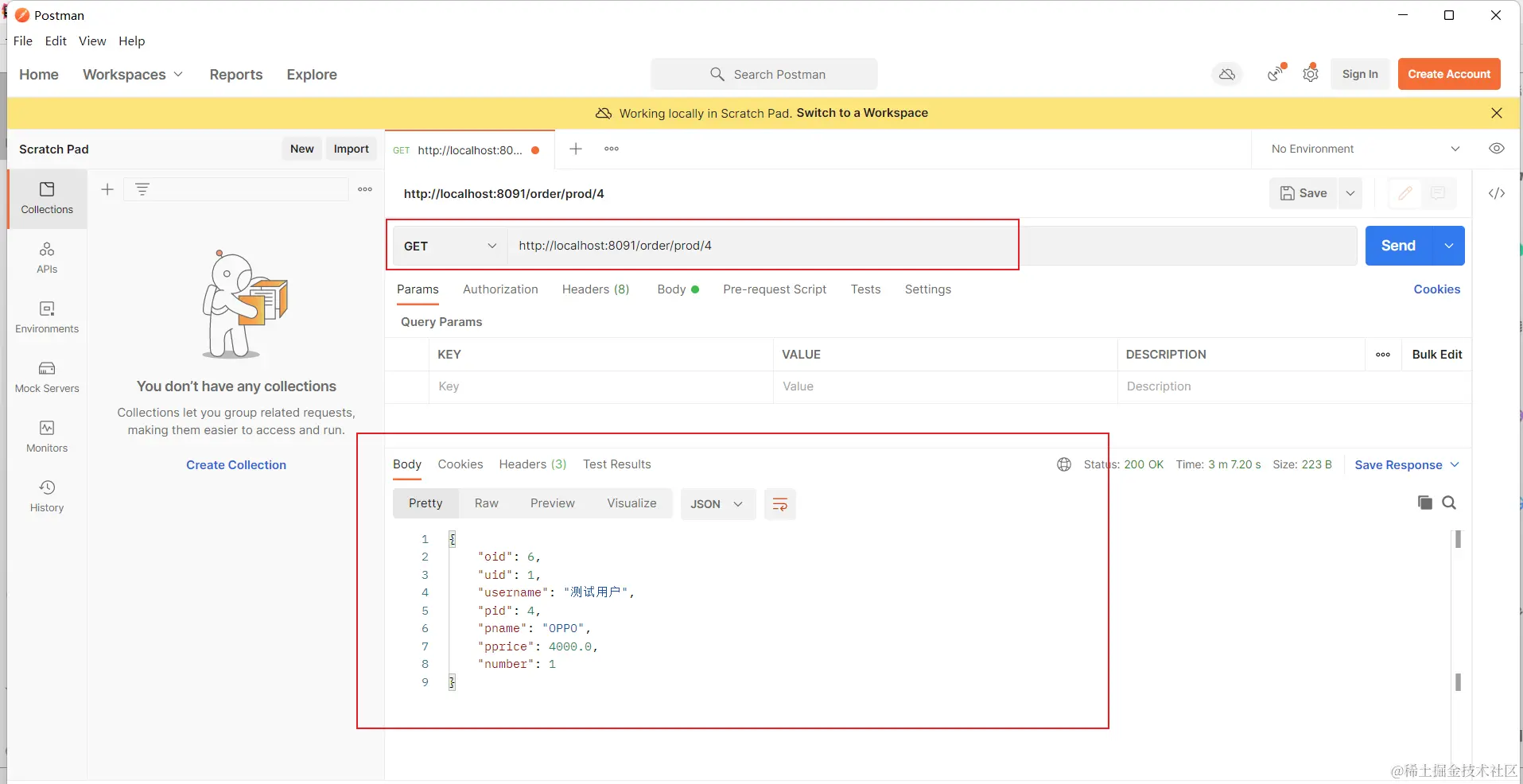This screenshot has width=1523, height=784.
Task: Open the tab actions ellipsis menu
Action: 612,149
